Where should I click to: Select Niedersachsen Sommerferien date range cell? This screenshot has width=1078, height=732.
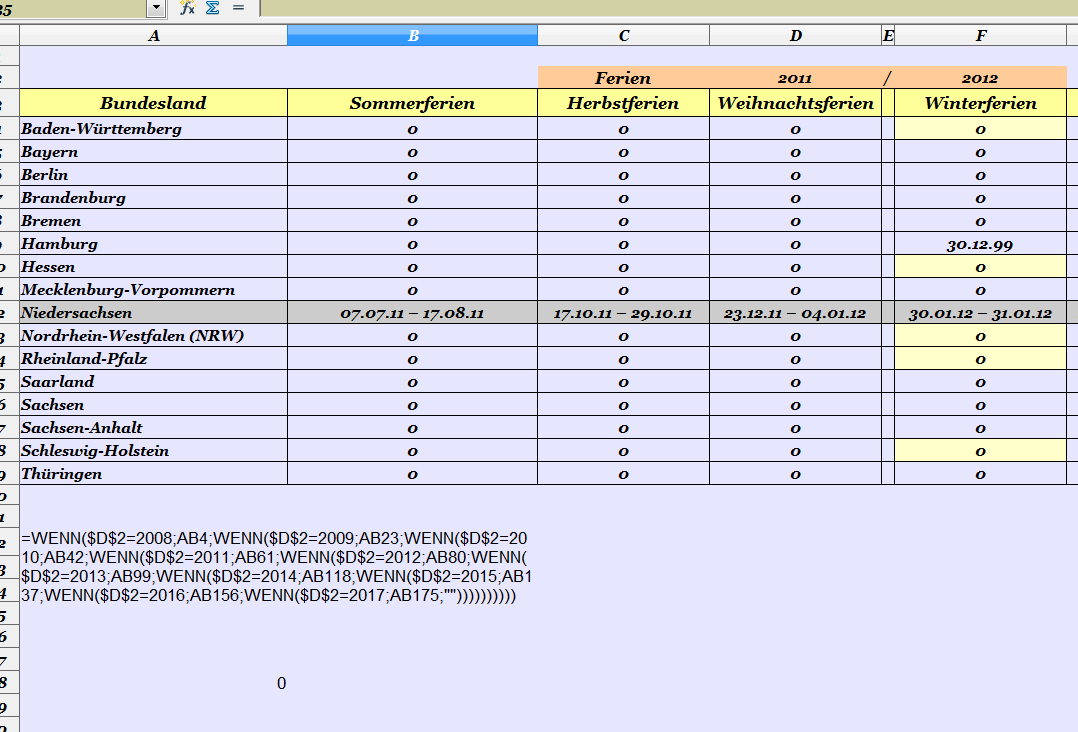[x=412, y=313]
